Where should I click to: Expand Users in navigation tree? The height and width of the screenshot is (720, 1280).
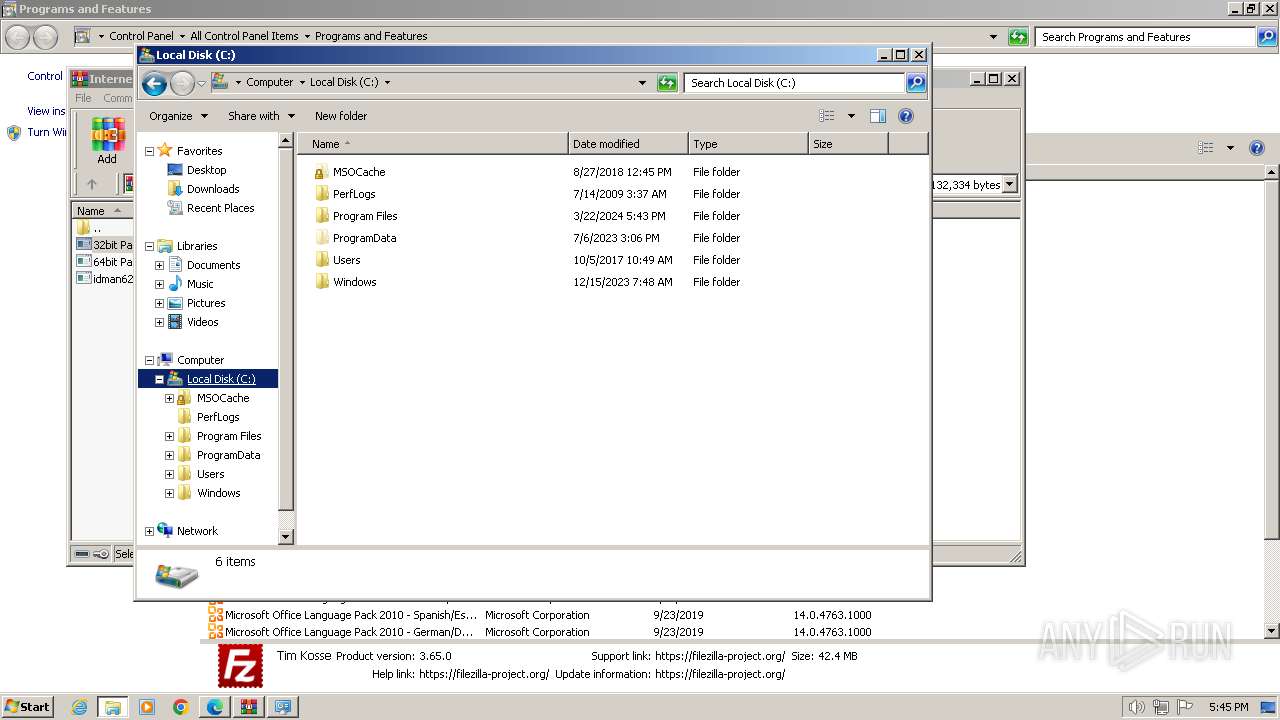click(x=169, y=474)
